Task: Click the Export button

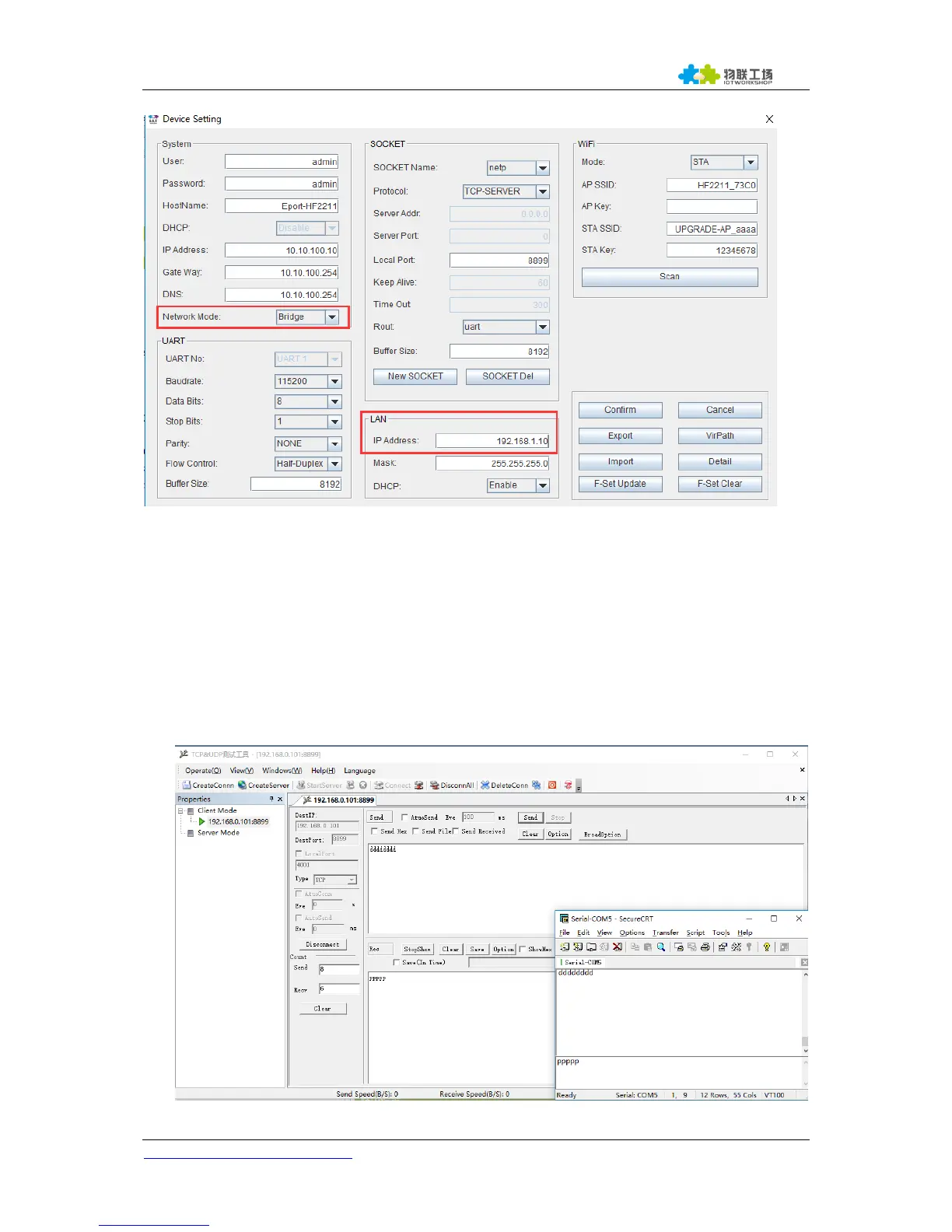Action: (620, 436)
